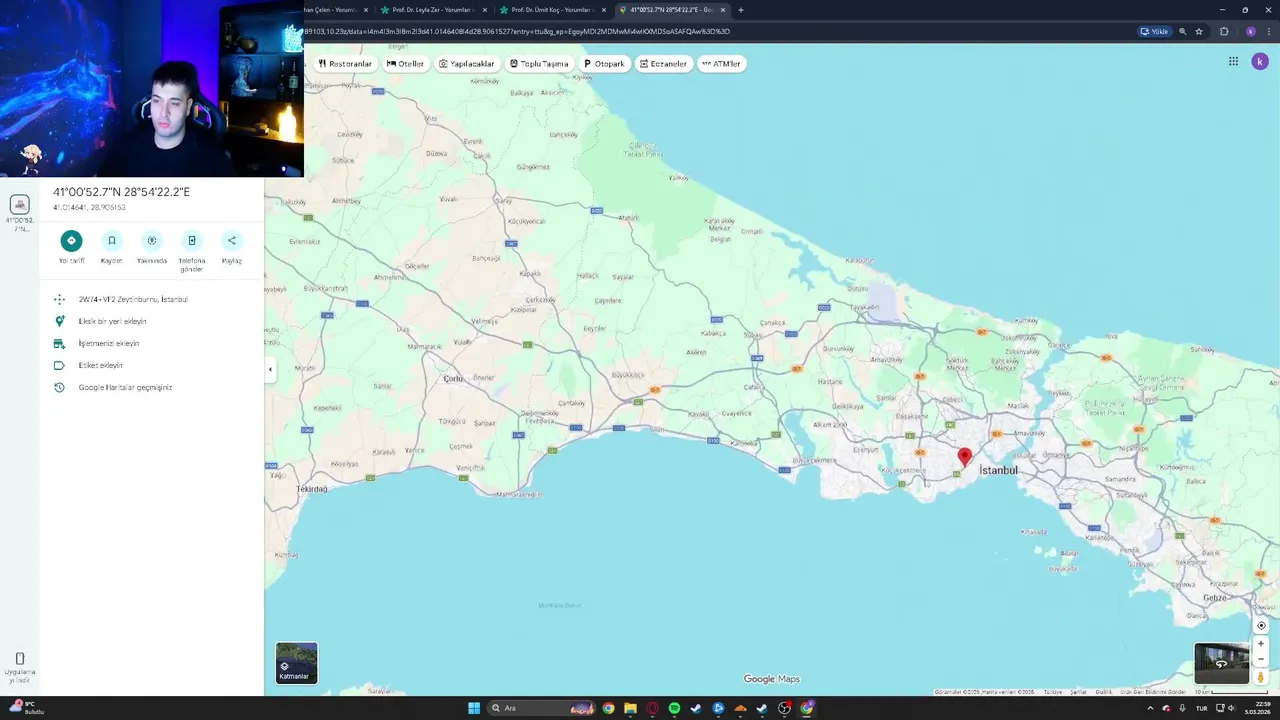Click the Tekirdağ label on map
Viewport: 1280px width, 720px height.
[313, 489]
